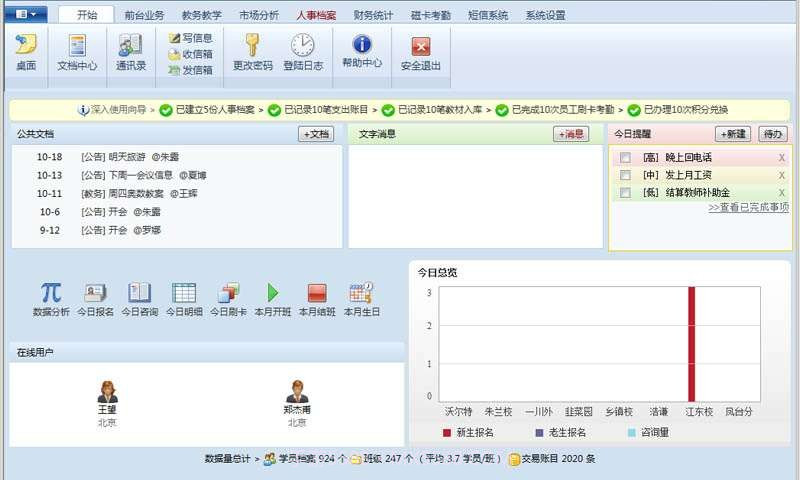Click the red 新生报名 legend swatch
Image resolution: width=800 pixels, height=480 pixels.
446,433
